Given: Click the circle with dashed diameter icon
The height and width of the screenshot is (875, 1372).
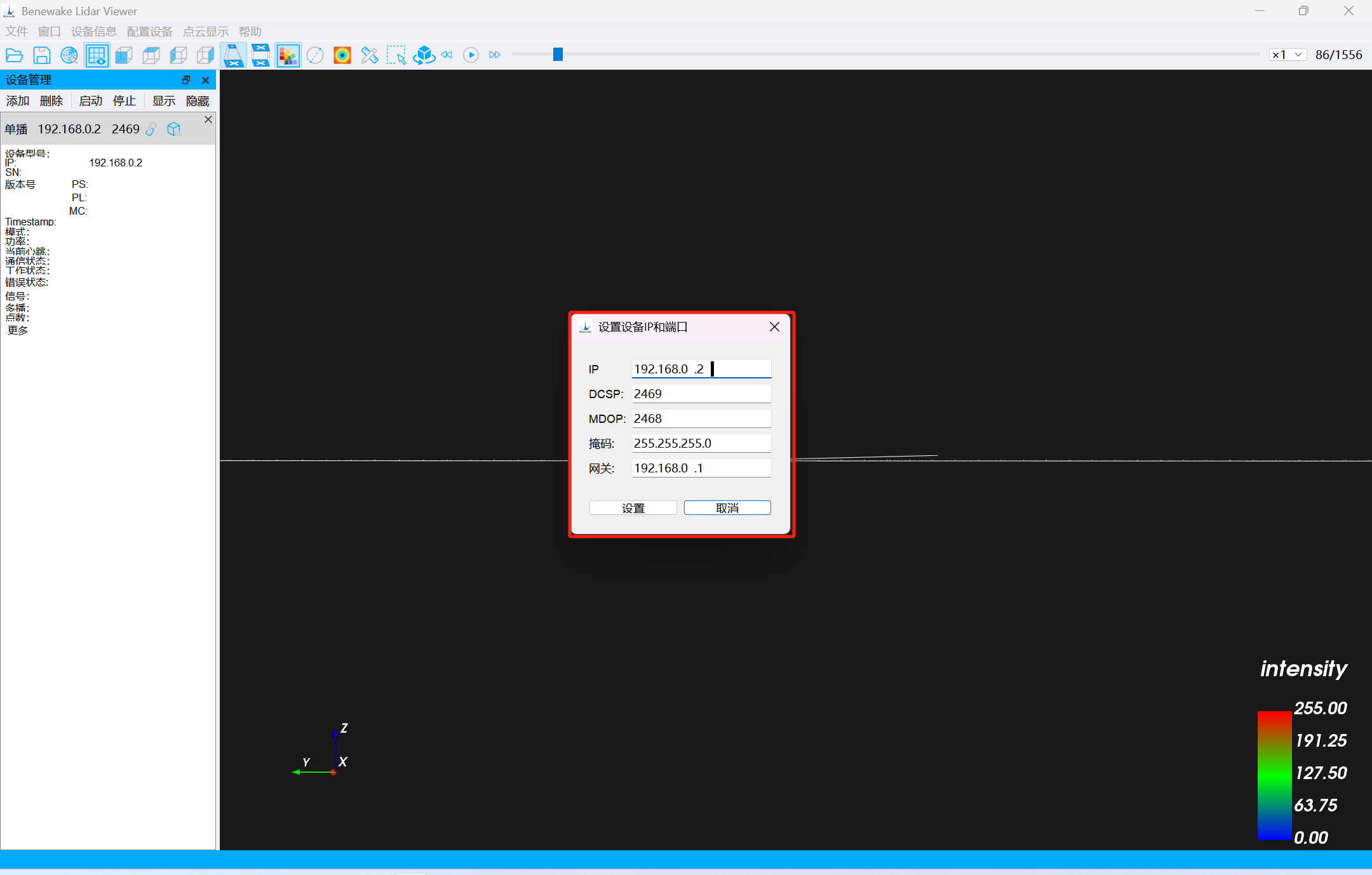Looking at the screenshot, I should [315, 55].
